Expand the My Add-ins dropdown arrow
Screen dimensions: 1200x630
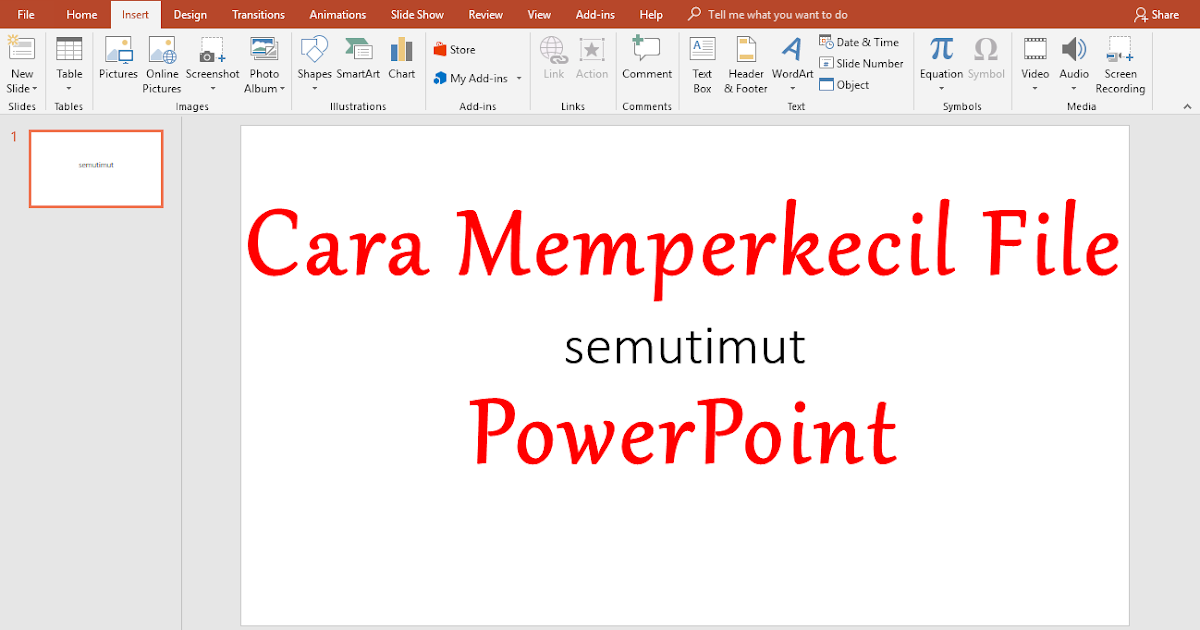coord(519,78)
